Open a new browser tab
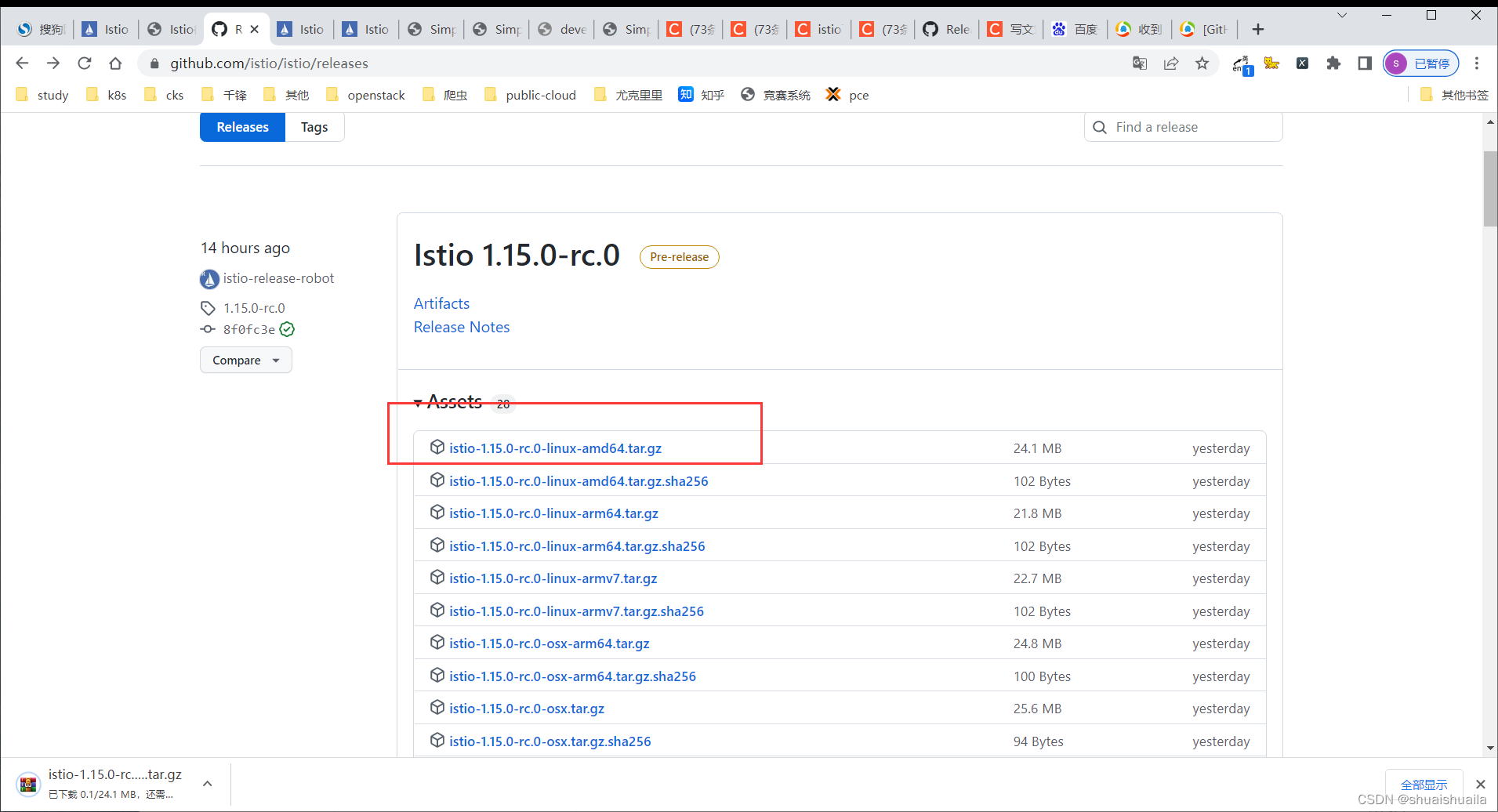 1258,29
